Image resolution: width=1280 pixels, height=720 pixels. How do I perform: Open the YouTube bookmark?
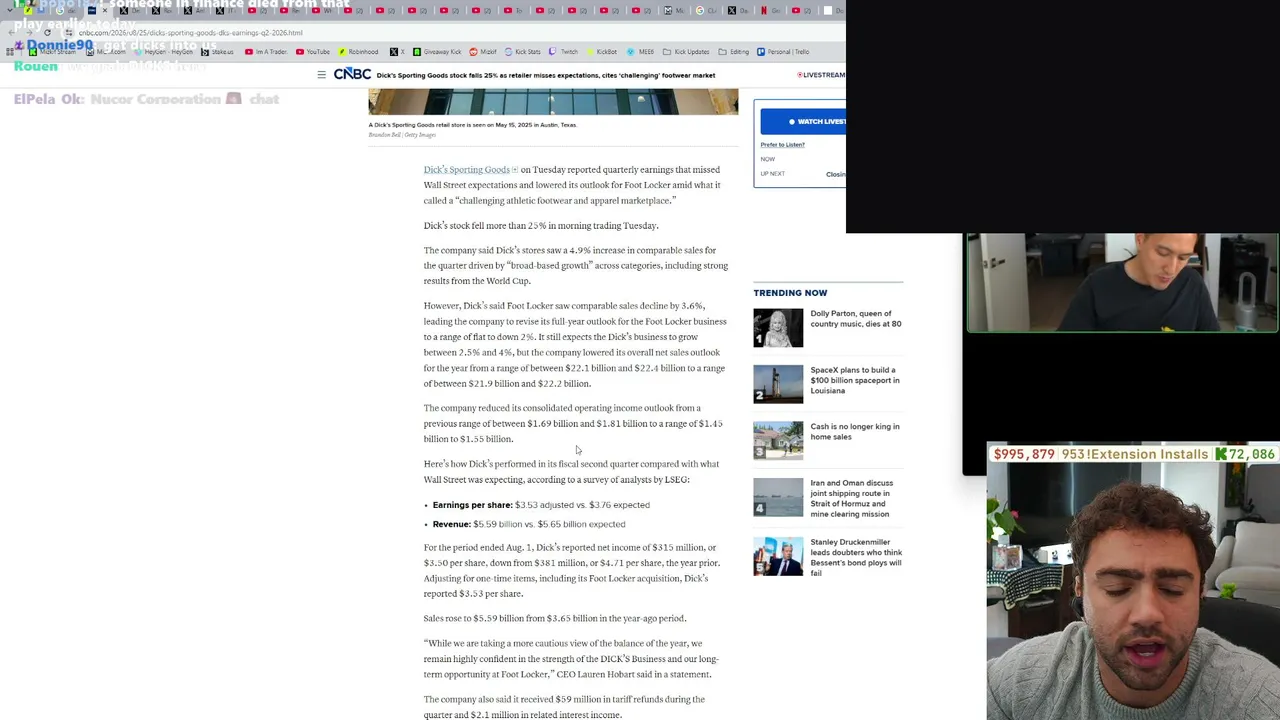click(x=313, y=52)
